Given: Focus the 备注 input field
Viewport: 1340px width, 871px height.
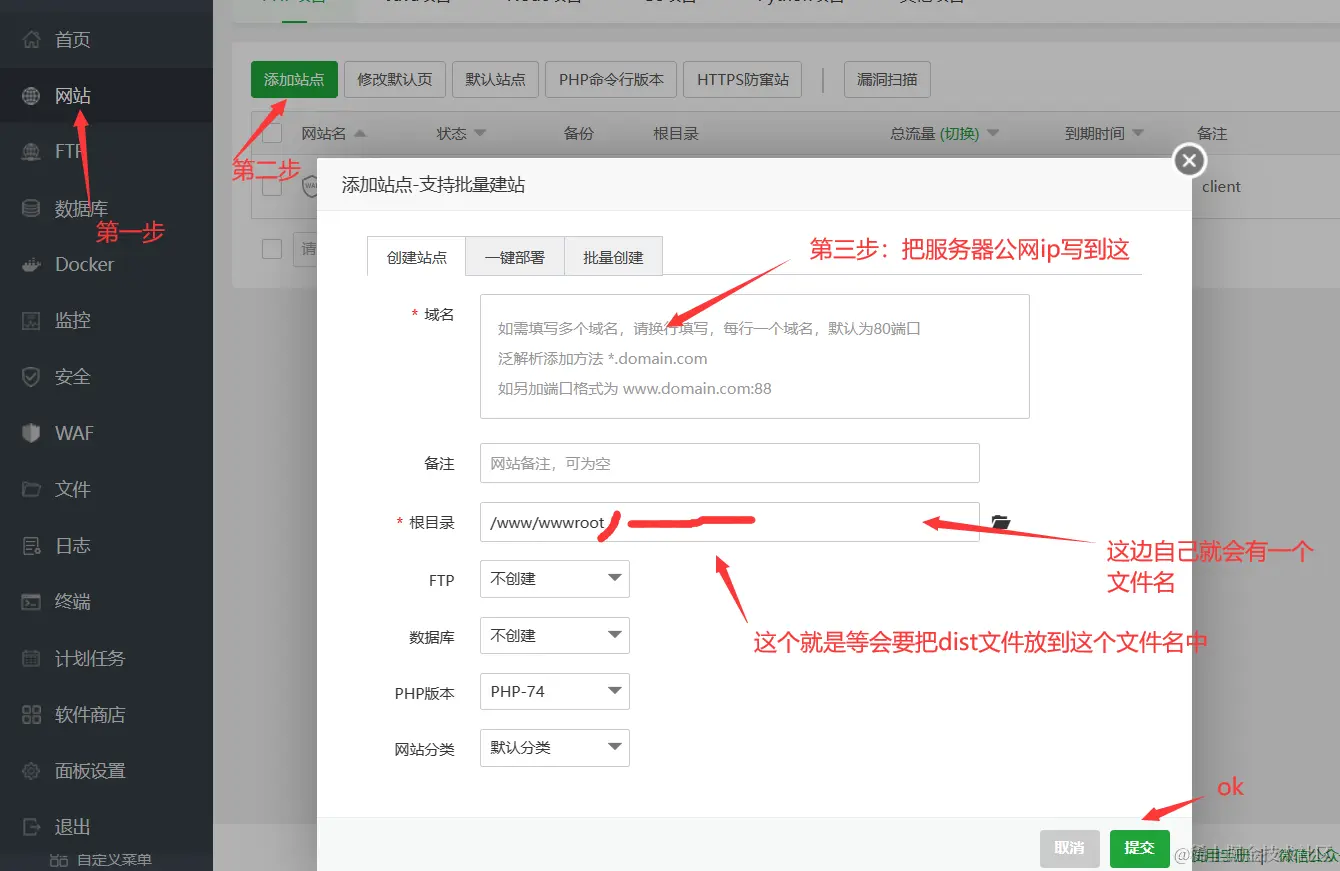Looking at the screenshot, I should click(730, 463).
